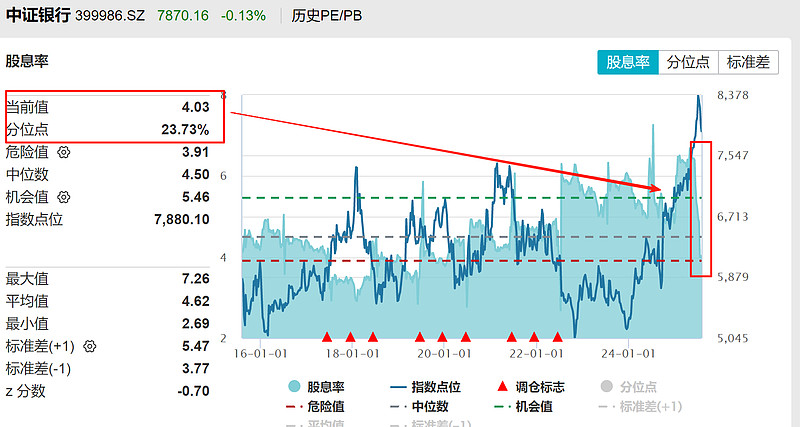Switch to the 股息率 tab
The width and height of the screenshot is (800, 427).
tap(628, 62)
